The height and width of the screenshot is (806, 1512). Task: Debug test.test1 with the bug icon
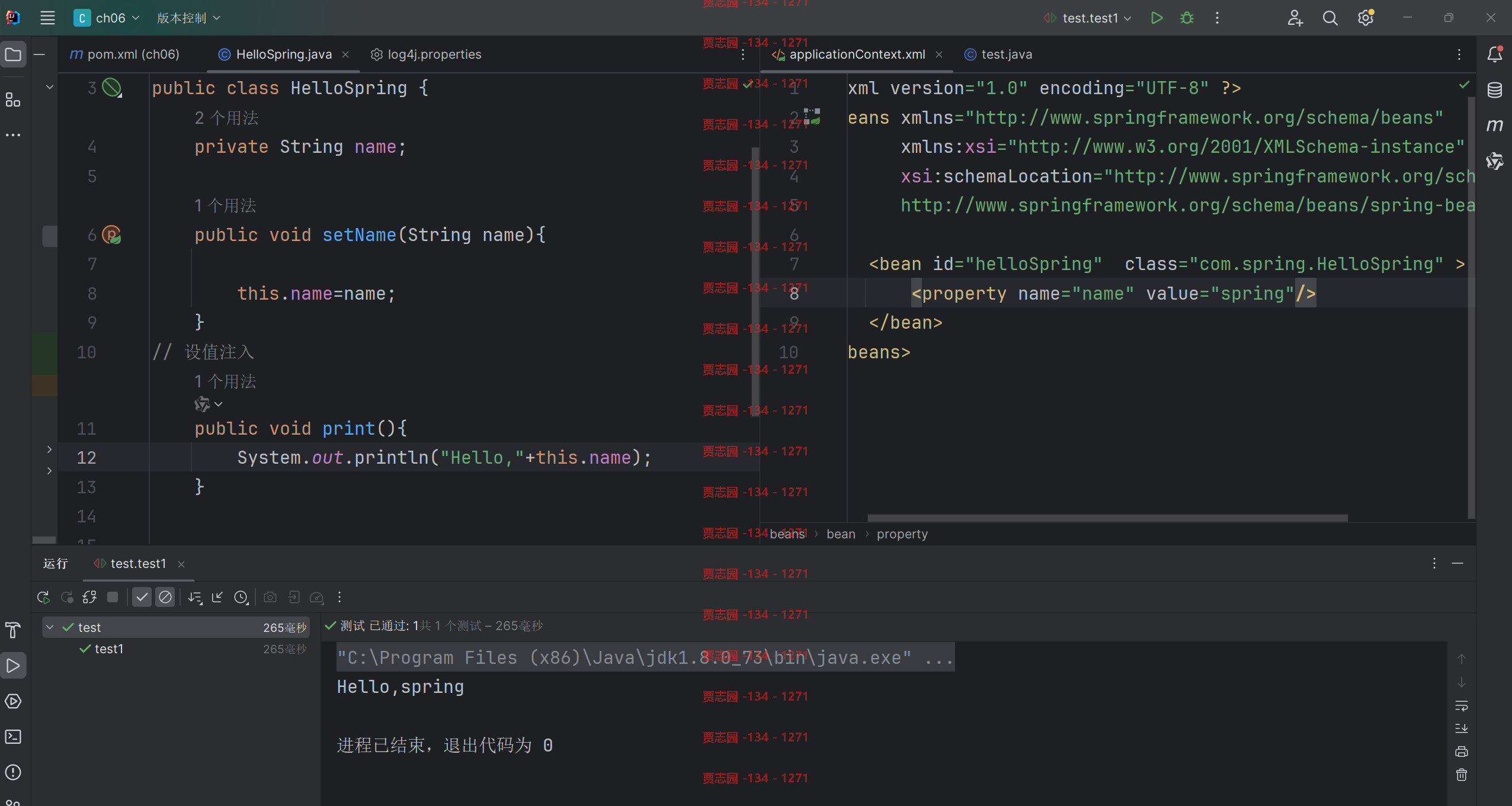point(1187,18)
